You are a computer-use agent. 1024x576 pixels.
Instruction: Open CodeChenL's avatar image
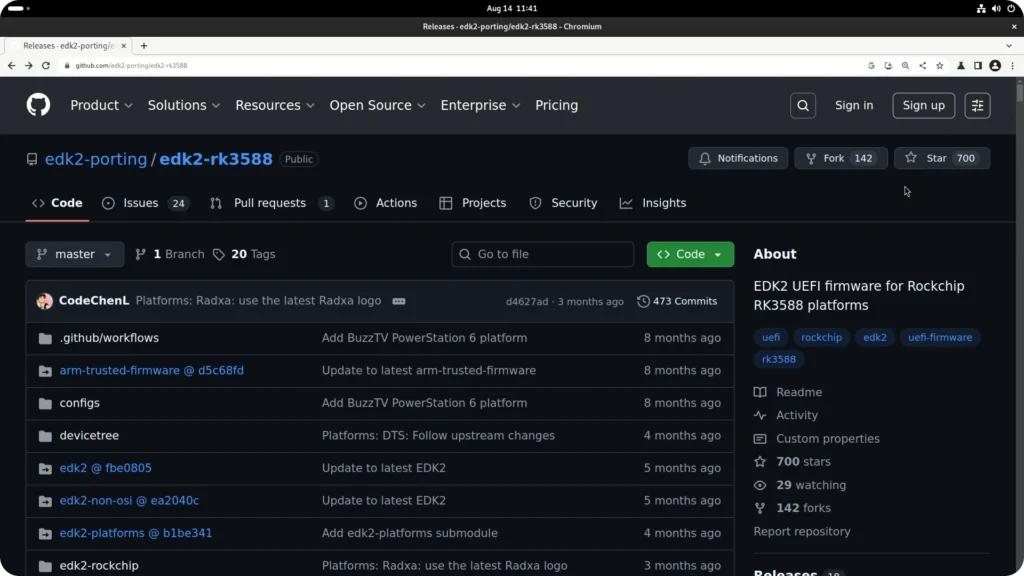pos(44,301)
